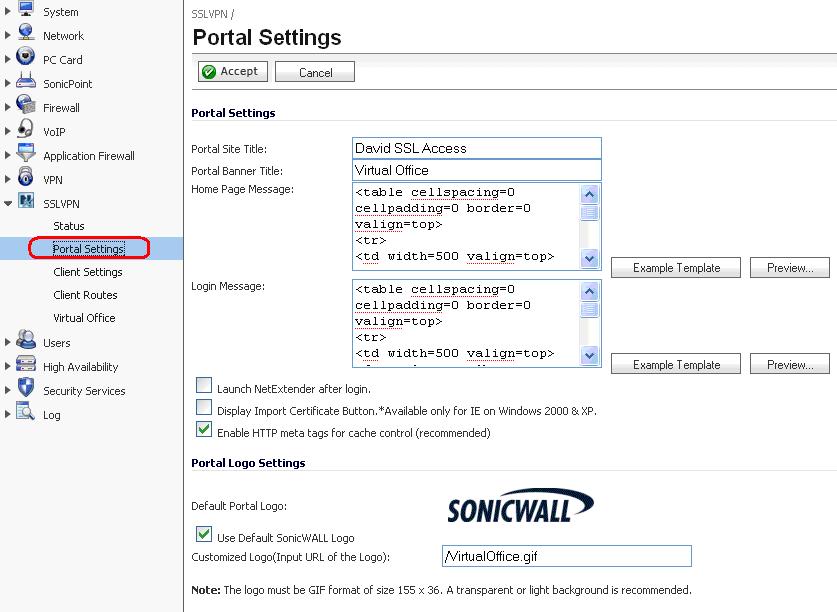This screenshot has width=837, height=612.
Task: Click the System monitor icon
Action: click(x=26, y=9)
